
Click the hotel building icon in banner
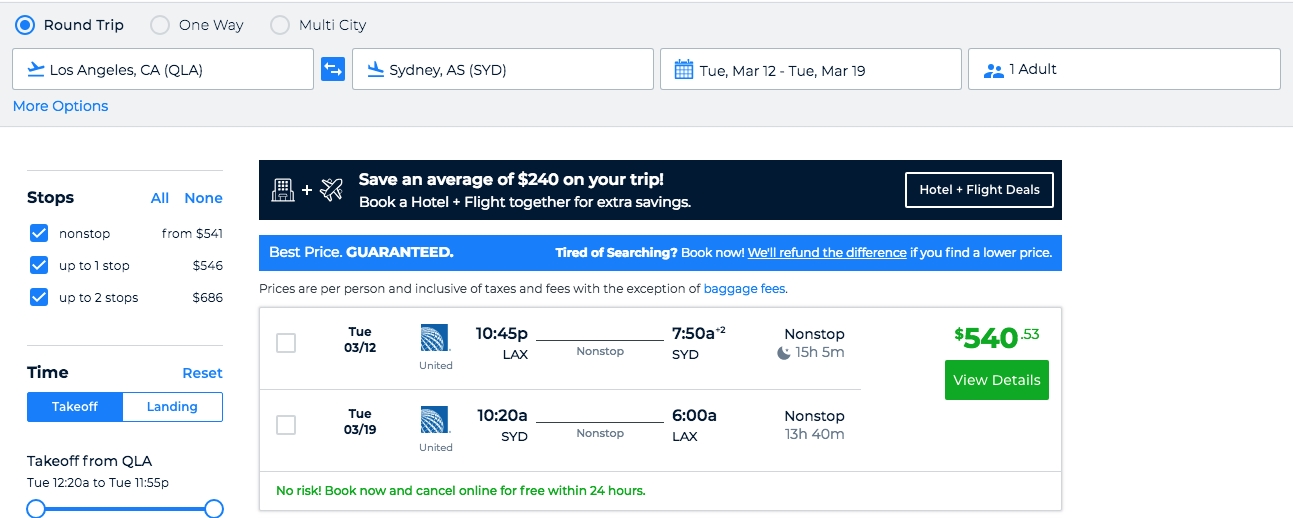[x=284, y=189]
